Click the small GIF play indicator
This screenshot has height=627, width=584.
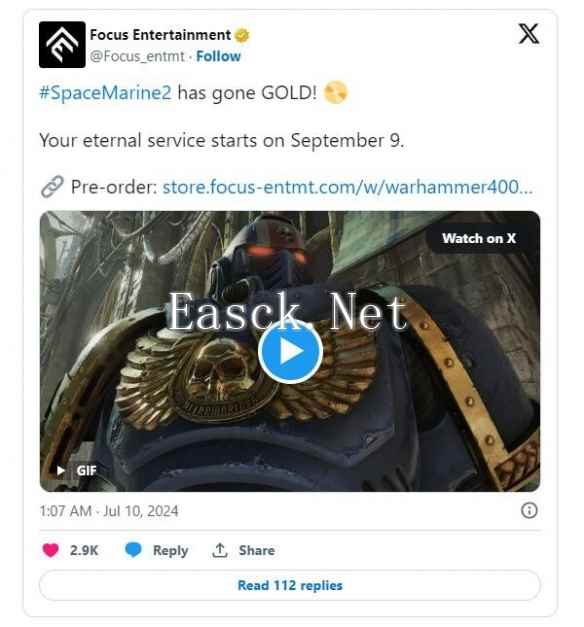click(x=61, y=470)
